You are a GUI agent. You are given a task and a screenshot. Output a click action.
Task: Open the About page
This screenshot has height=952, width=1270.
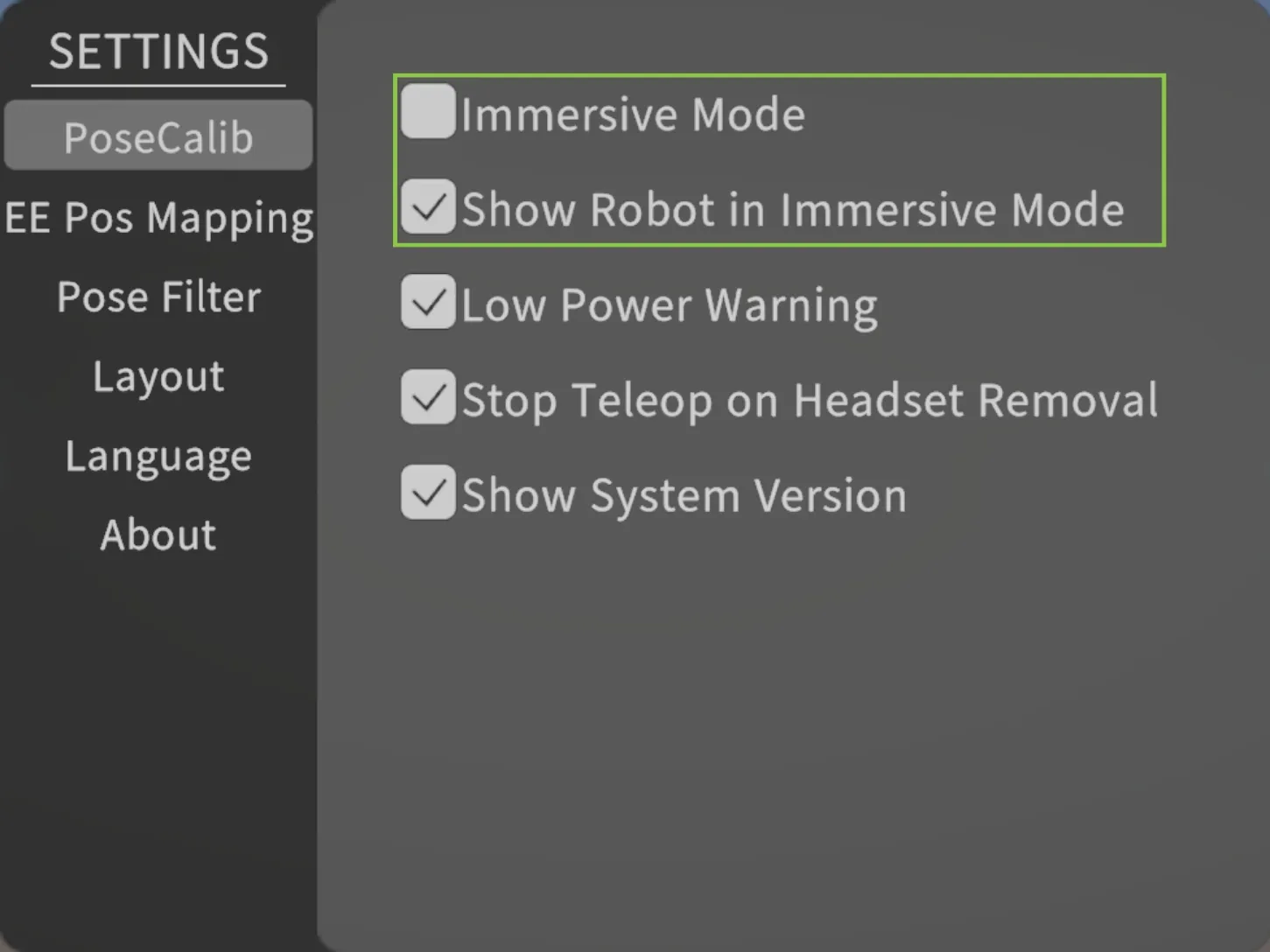point(158,535)
